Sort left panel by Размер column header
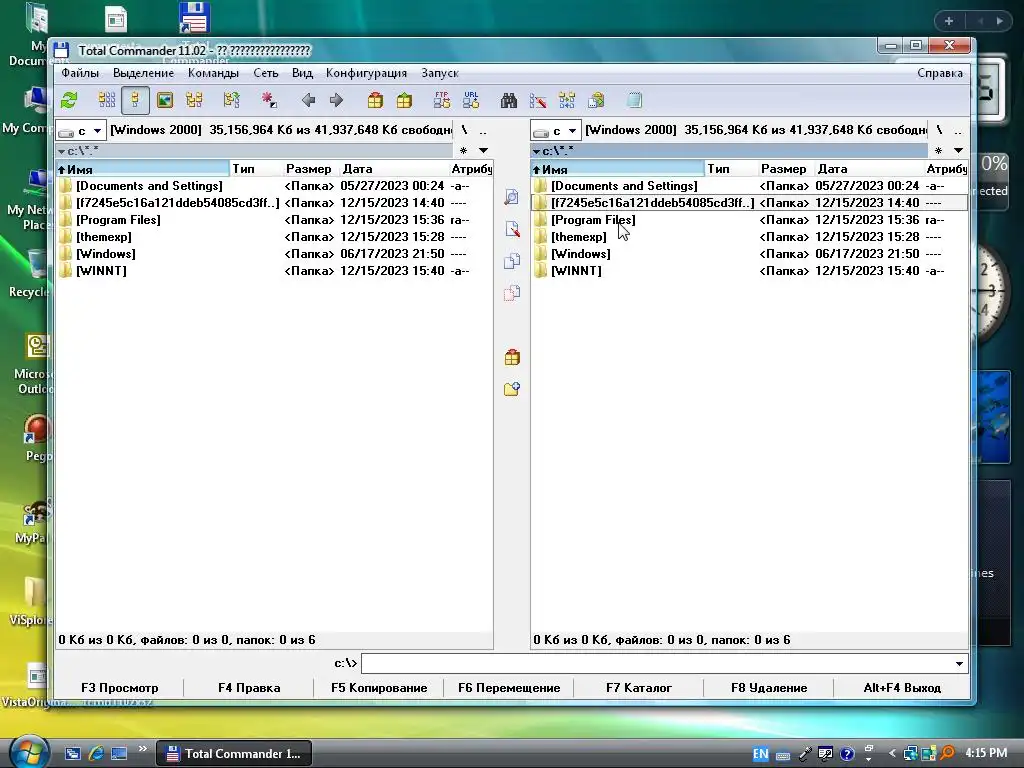Image resolution: width=1024 pixels, height=768 pixels. (308, 169)
